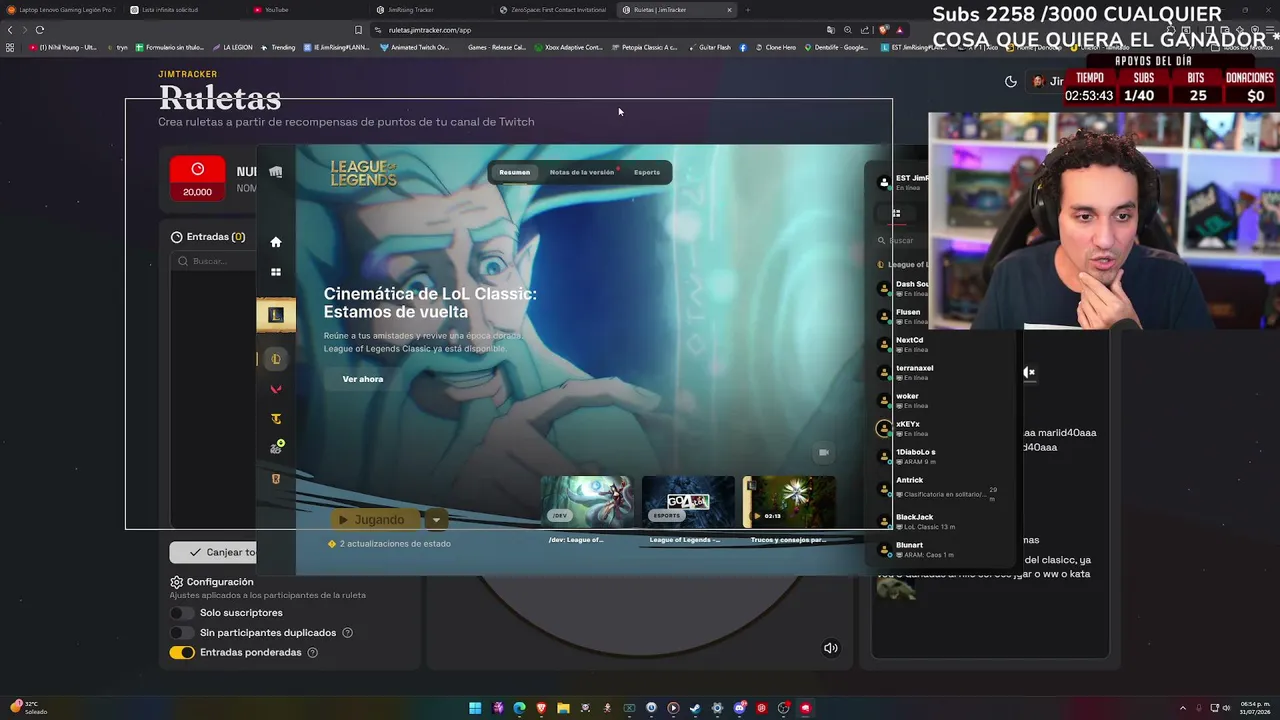1280x720 pixels.
Task: Switch to ZeroSpace: First Contact Invitational tab
Action: (552, 10)
